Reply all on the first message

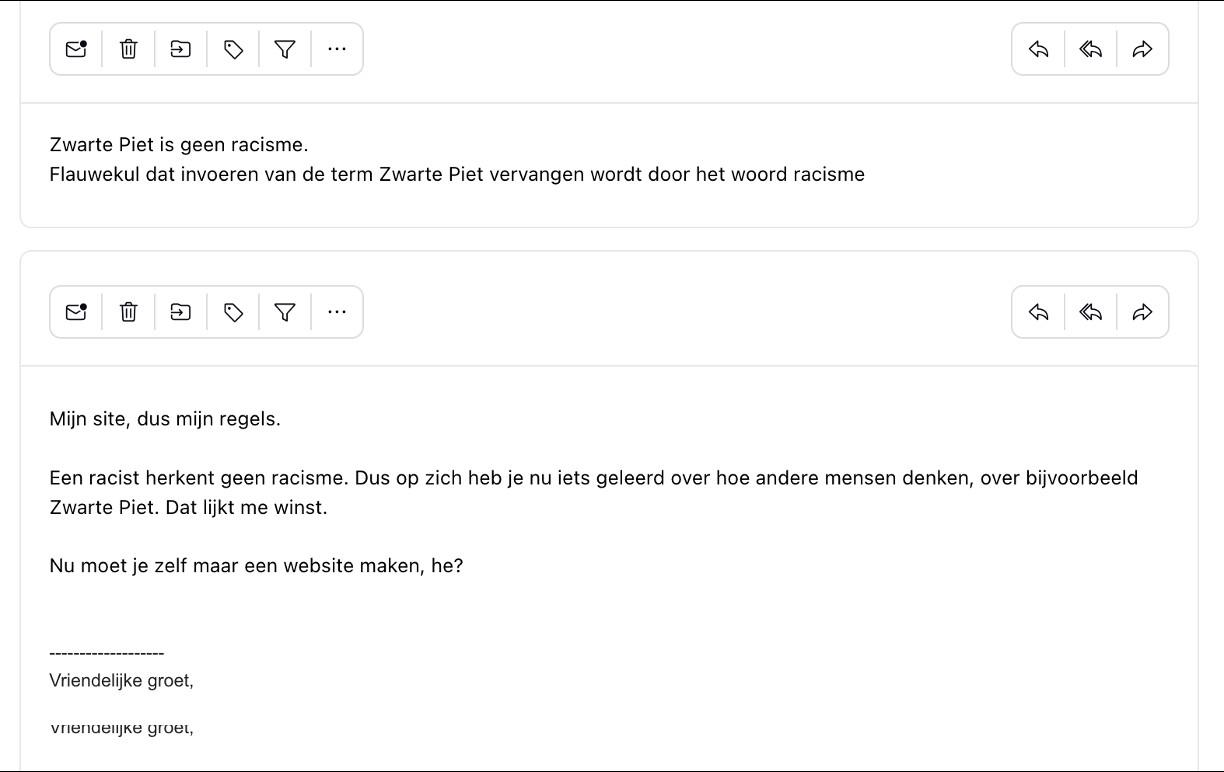[1091, 49]
